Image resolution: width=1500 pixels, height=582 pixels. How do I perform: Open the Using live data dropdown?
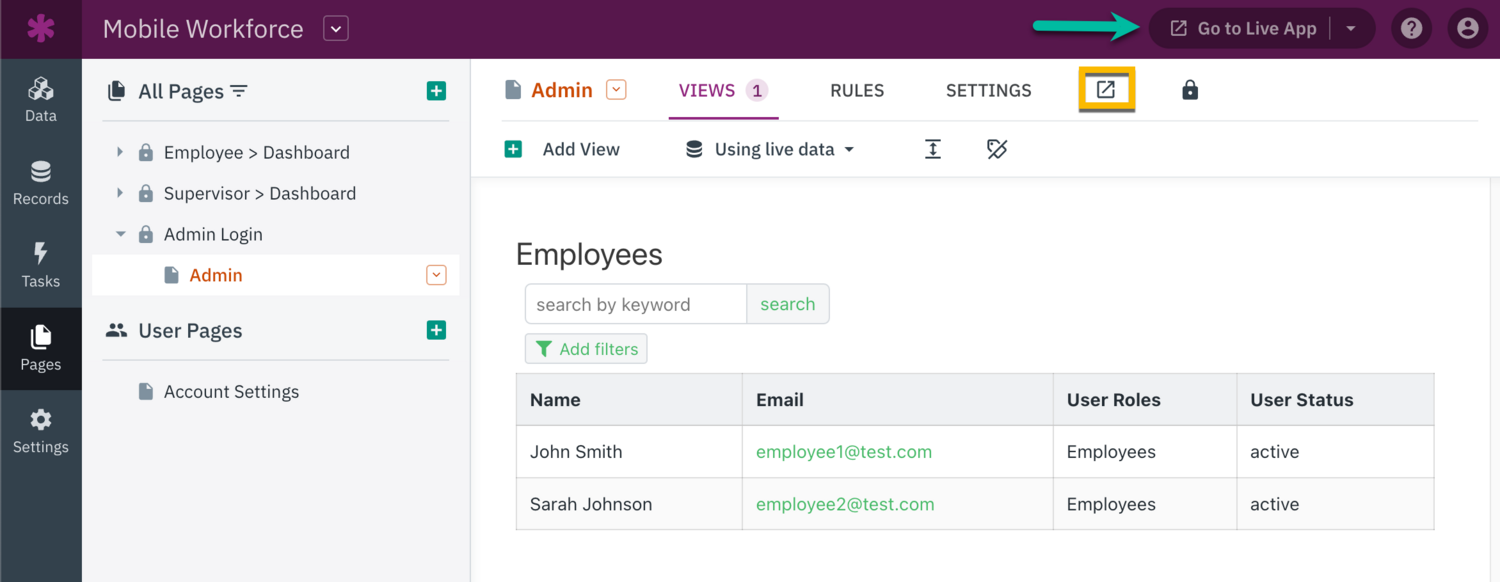[768, 148]
